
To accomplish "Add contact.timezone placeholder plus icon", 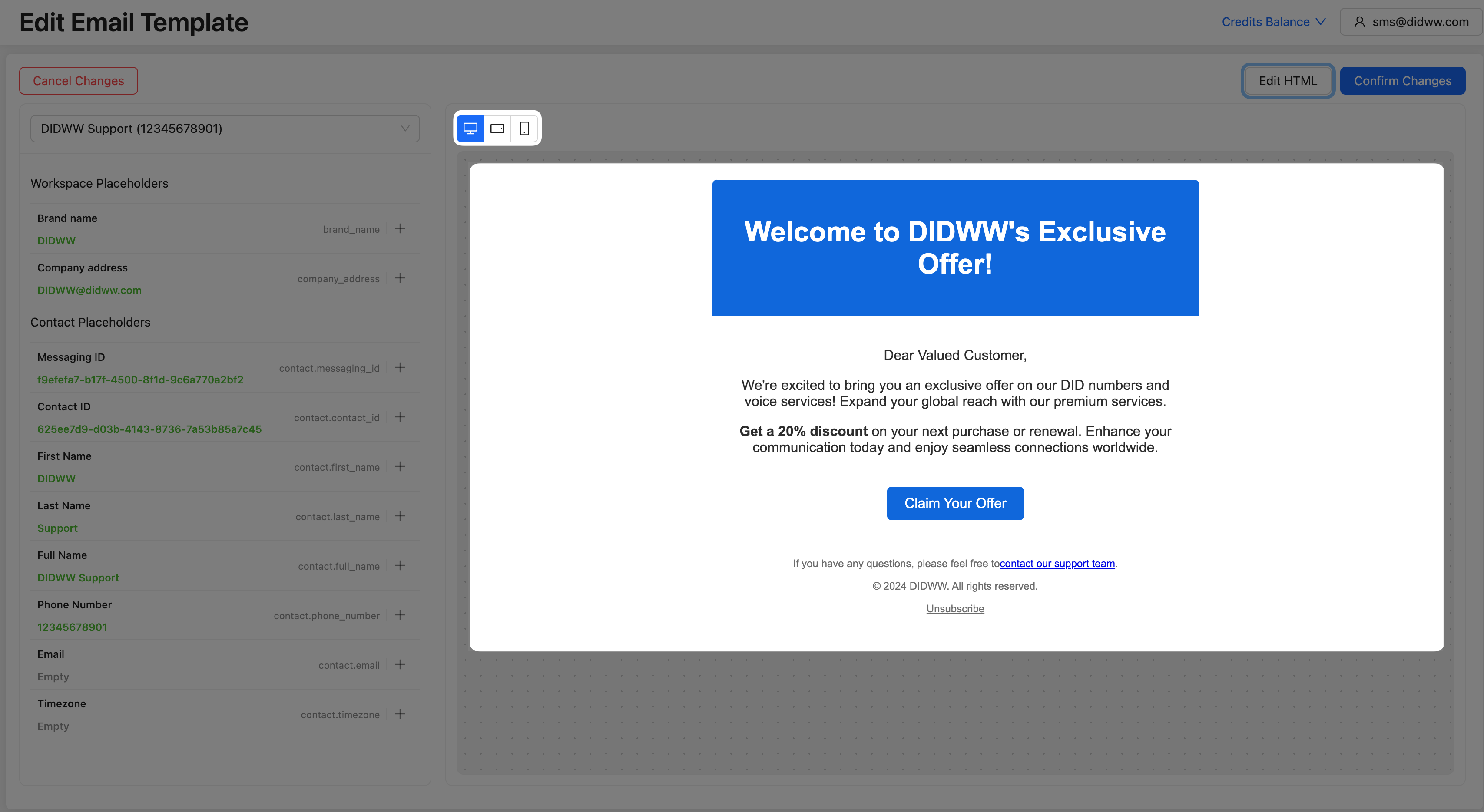I will 400,714.
